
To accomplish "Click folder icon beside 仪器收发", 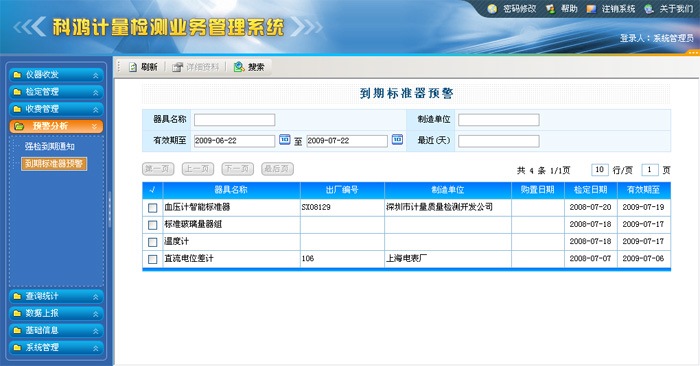I will pyautogui.click(x=17, y=75).
